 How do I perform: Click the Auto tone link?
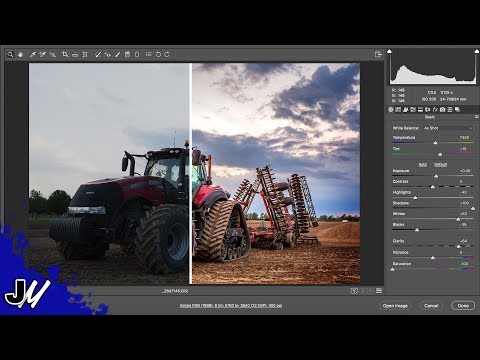tap(423, 165)
